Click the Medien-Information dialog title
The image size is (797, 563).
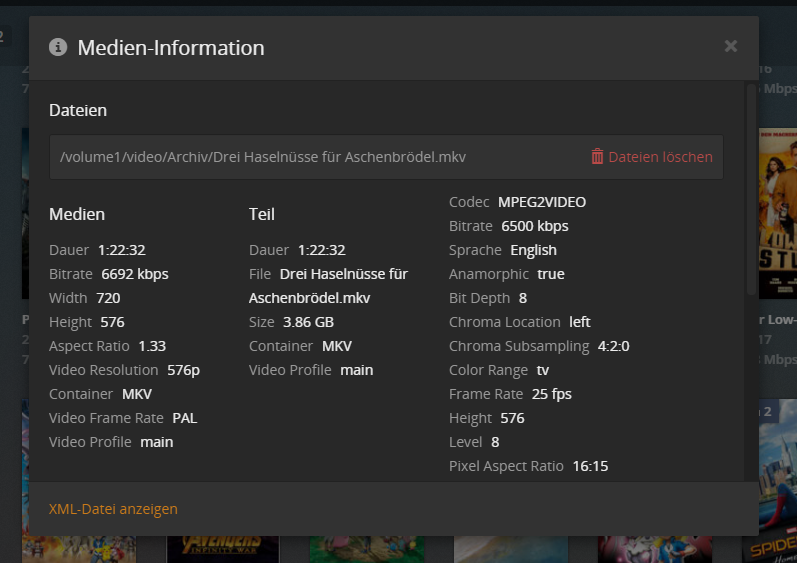(x=171, y=47)
